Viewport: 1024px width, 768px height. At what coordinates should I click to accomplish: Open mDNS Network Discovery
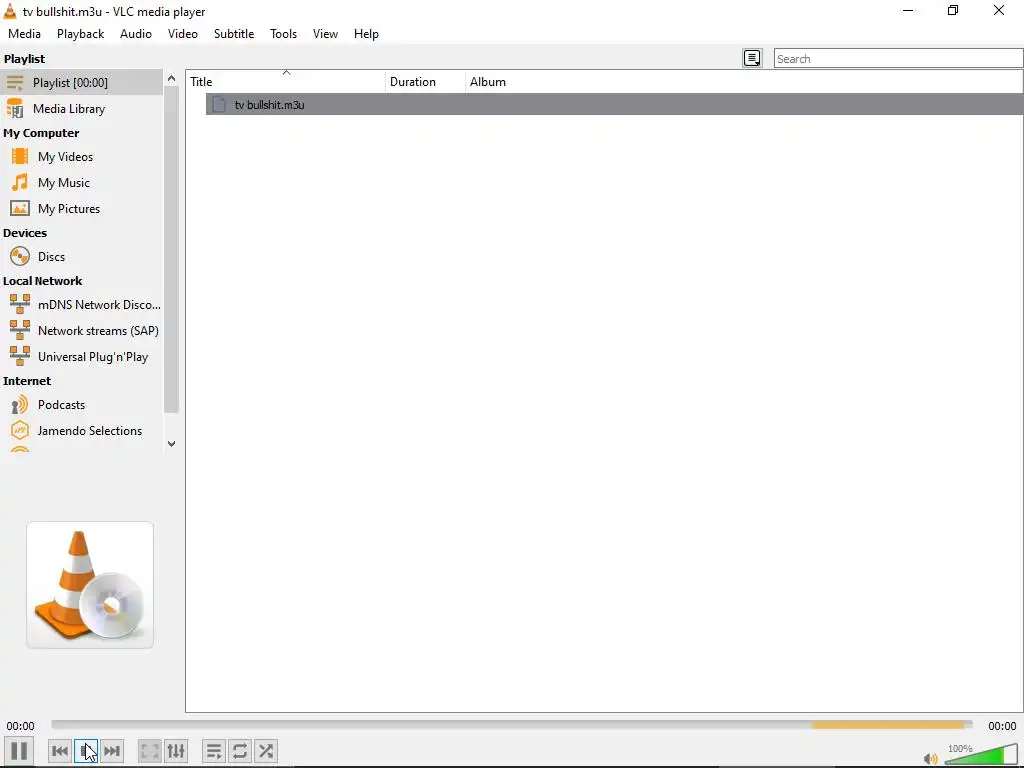coord(81,304)
